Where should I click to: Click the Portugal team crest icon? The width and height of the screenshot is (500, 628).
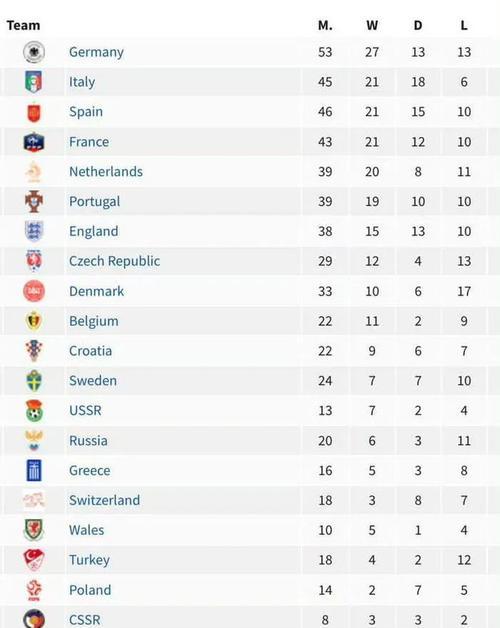click(x=34, y=201)
